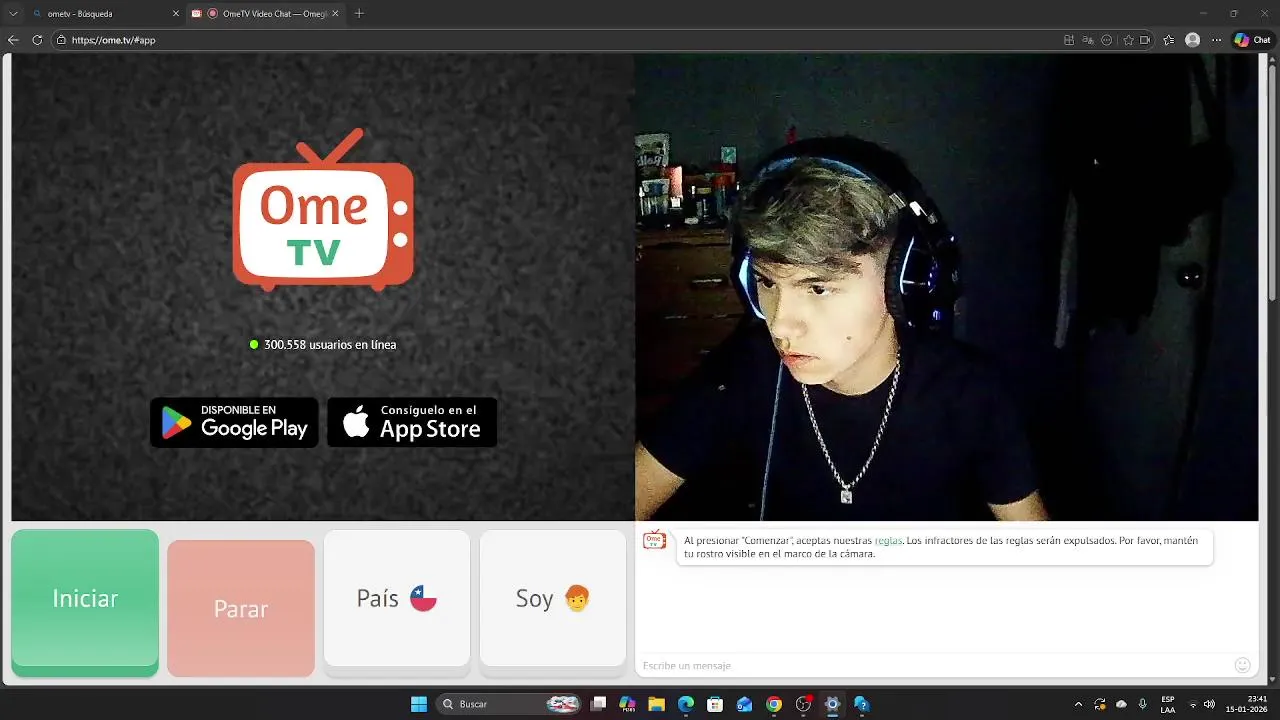The height and width of the screenshot is (720, 1280).
Task: Open the circled three-dots icon in address bar
Action: pos(1107,40)
